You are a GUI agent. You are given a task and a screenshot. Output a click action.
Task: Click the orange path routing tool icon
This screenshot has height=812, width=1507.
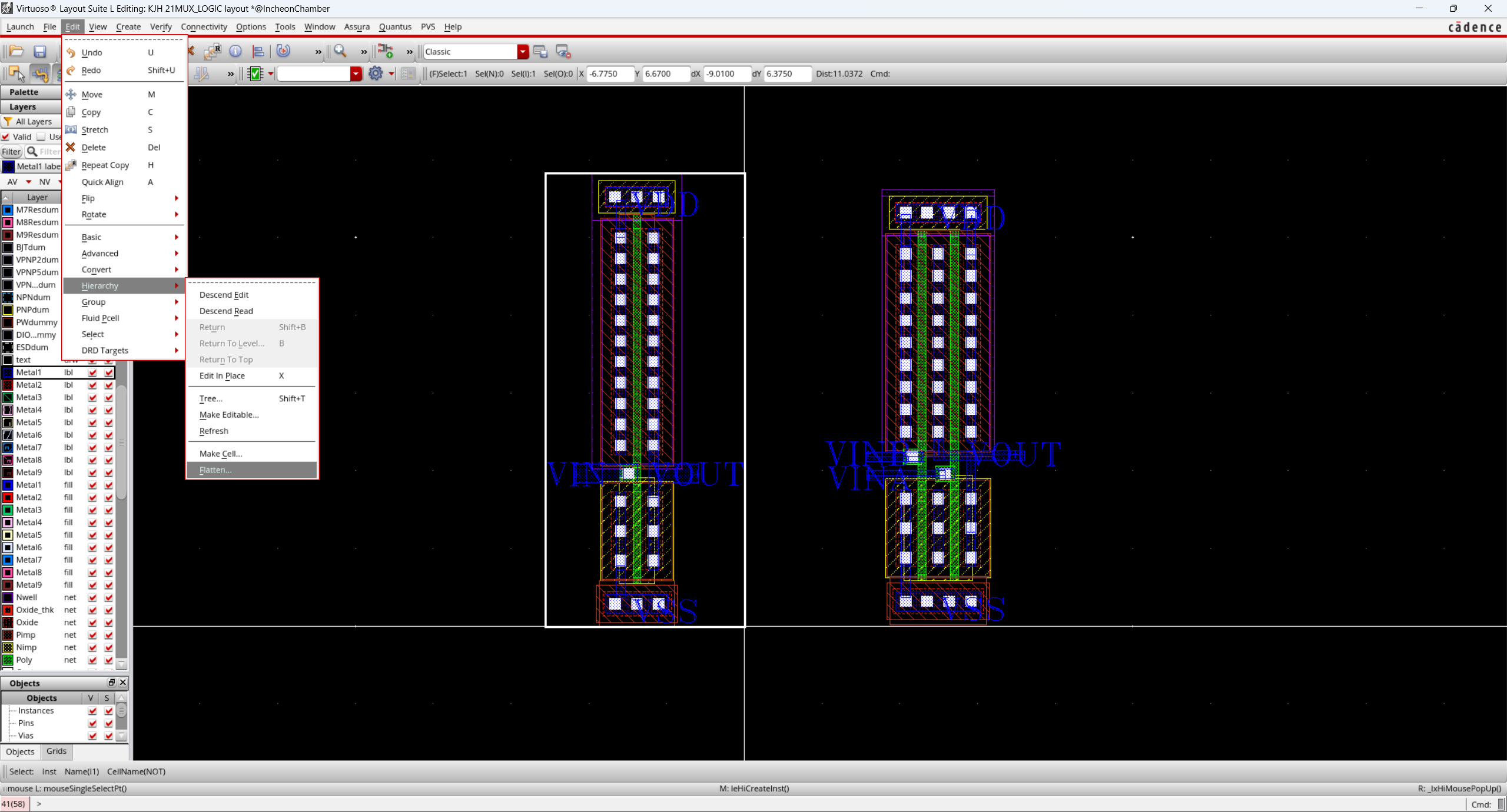point(39,74)
